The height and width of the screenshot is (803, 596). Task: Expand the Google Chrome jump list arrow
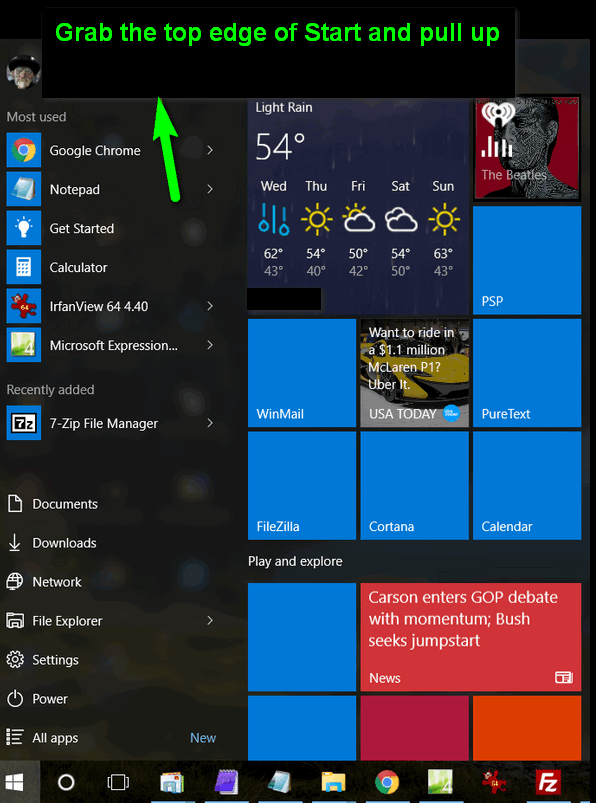click(x=210, y=150)
